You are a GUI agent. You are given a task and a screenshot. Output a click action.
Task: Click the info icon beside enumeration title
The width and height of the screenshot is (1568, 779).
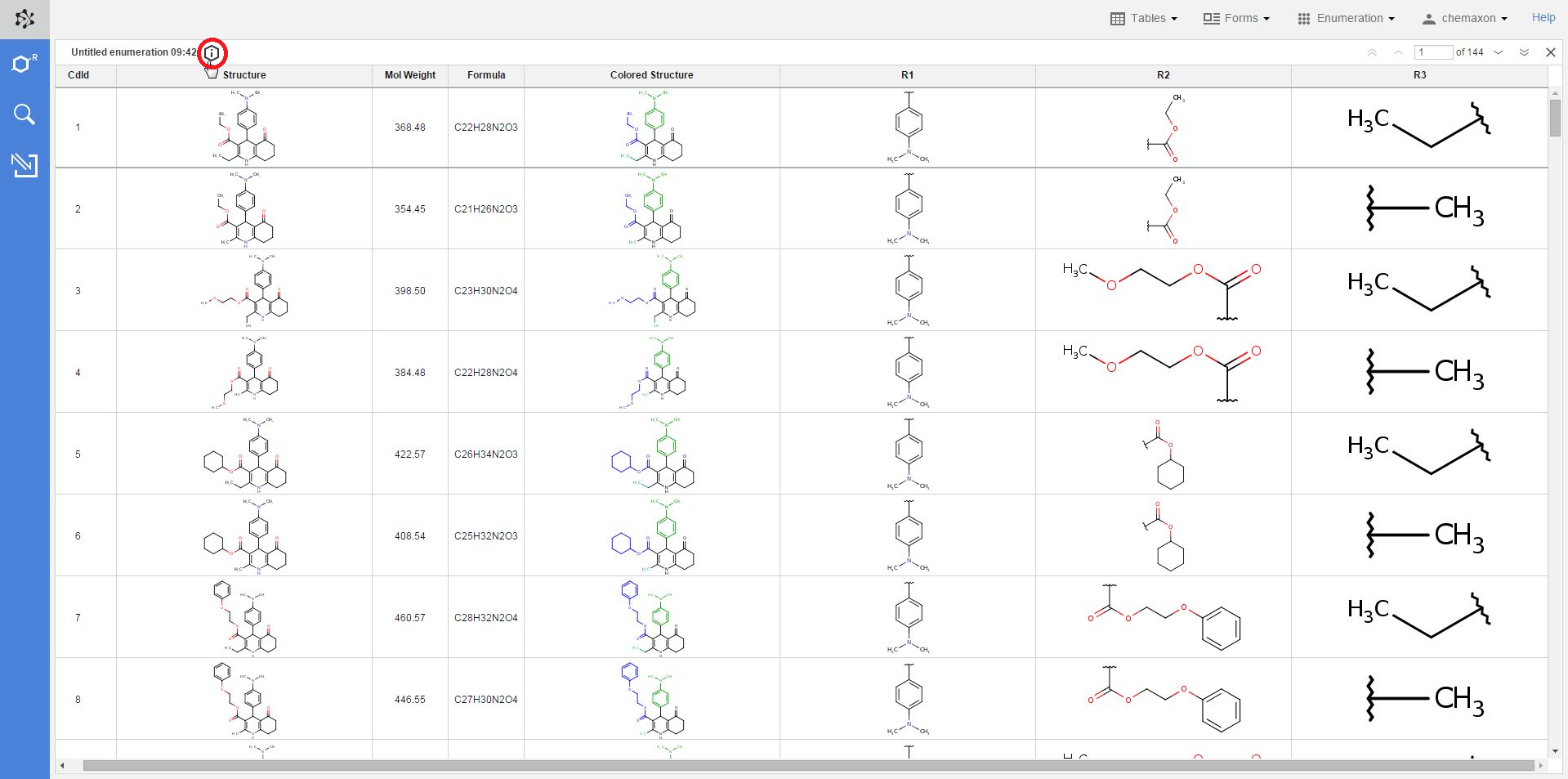212,53
